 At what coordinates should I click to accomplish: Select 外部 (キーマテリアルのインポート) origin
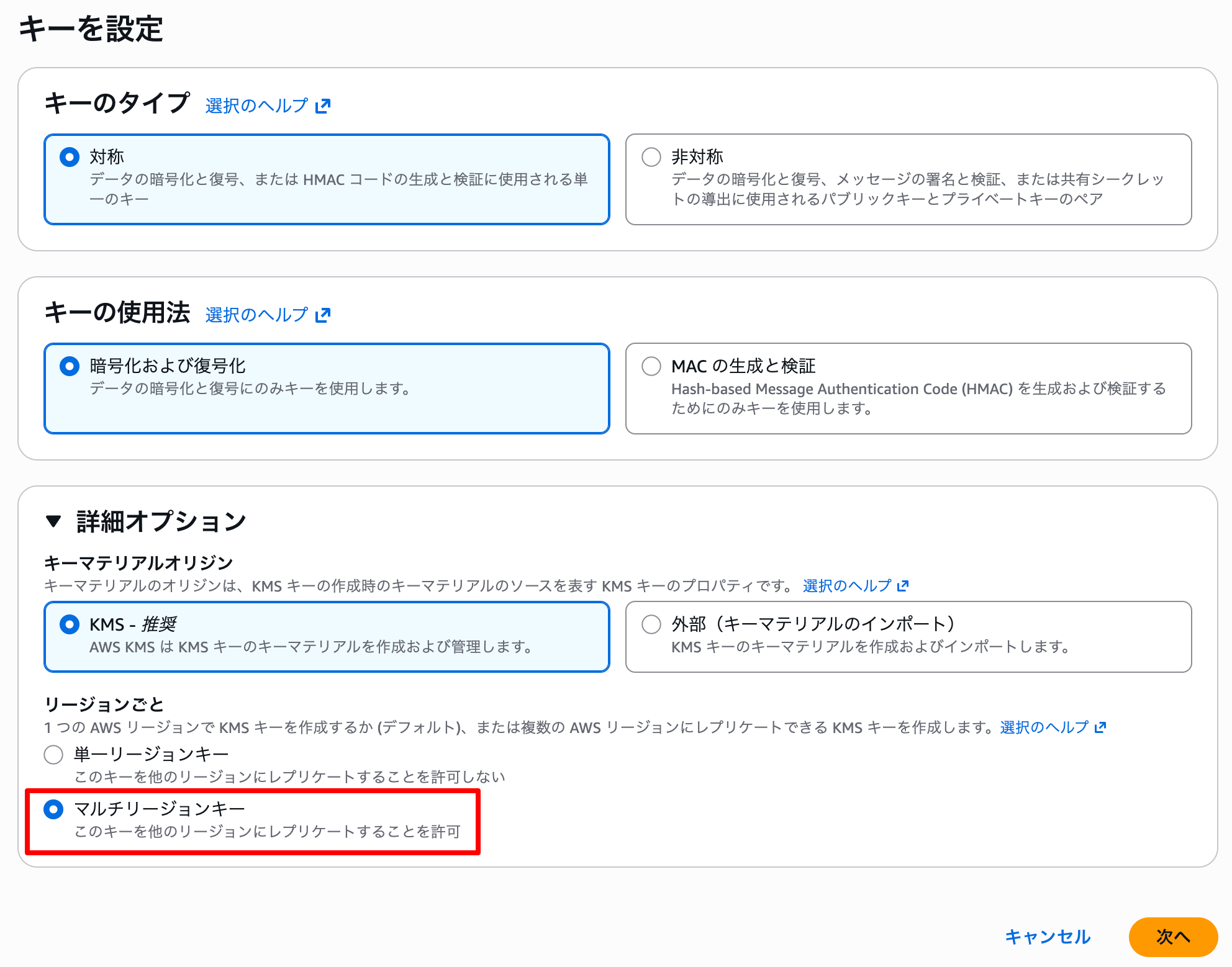(x=651, y=624)
